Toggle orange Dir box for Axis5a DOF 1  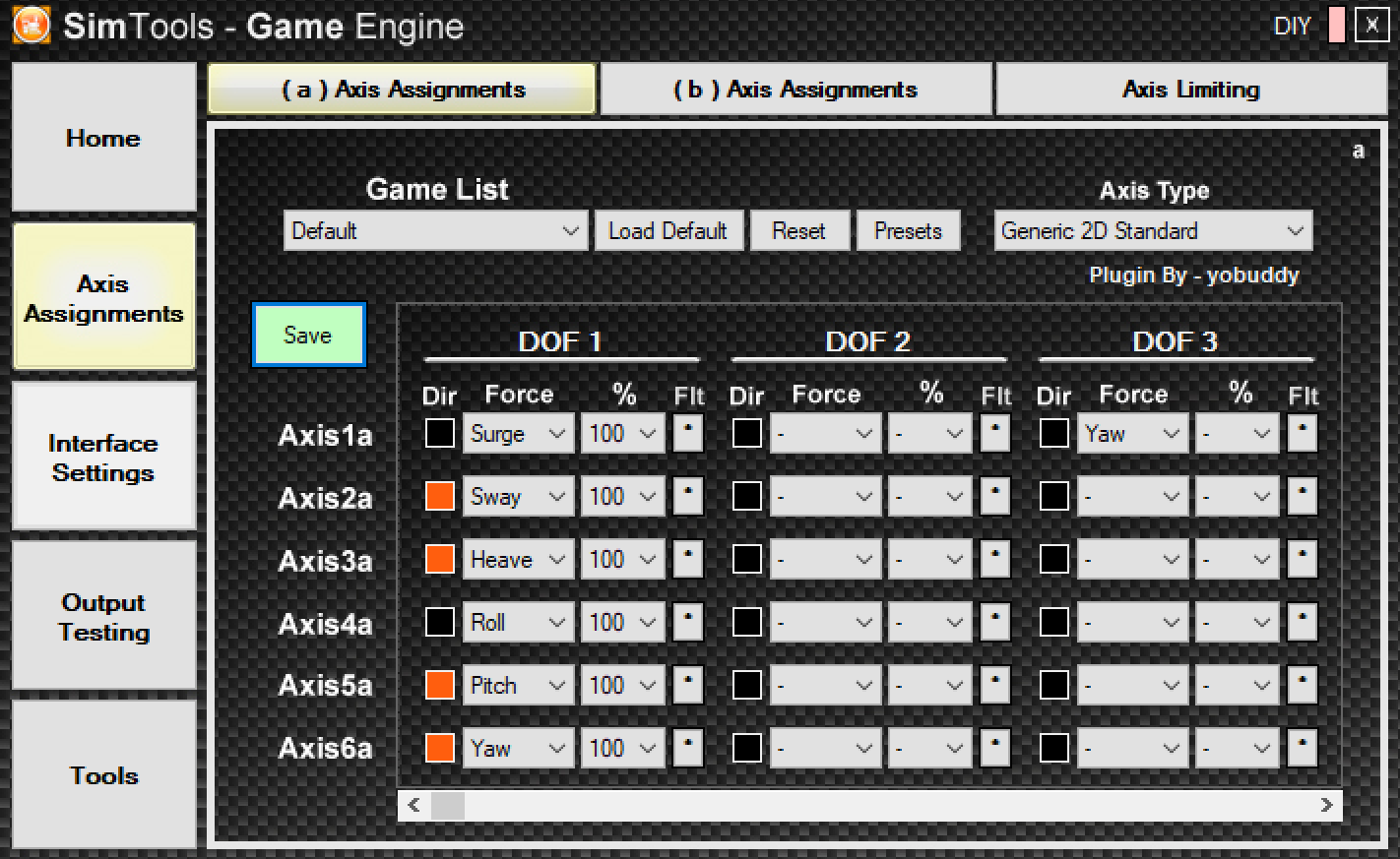(x=439, y=685)
